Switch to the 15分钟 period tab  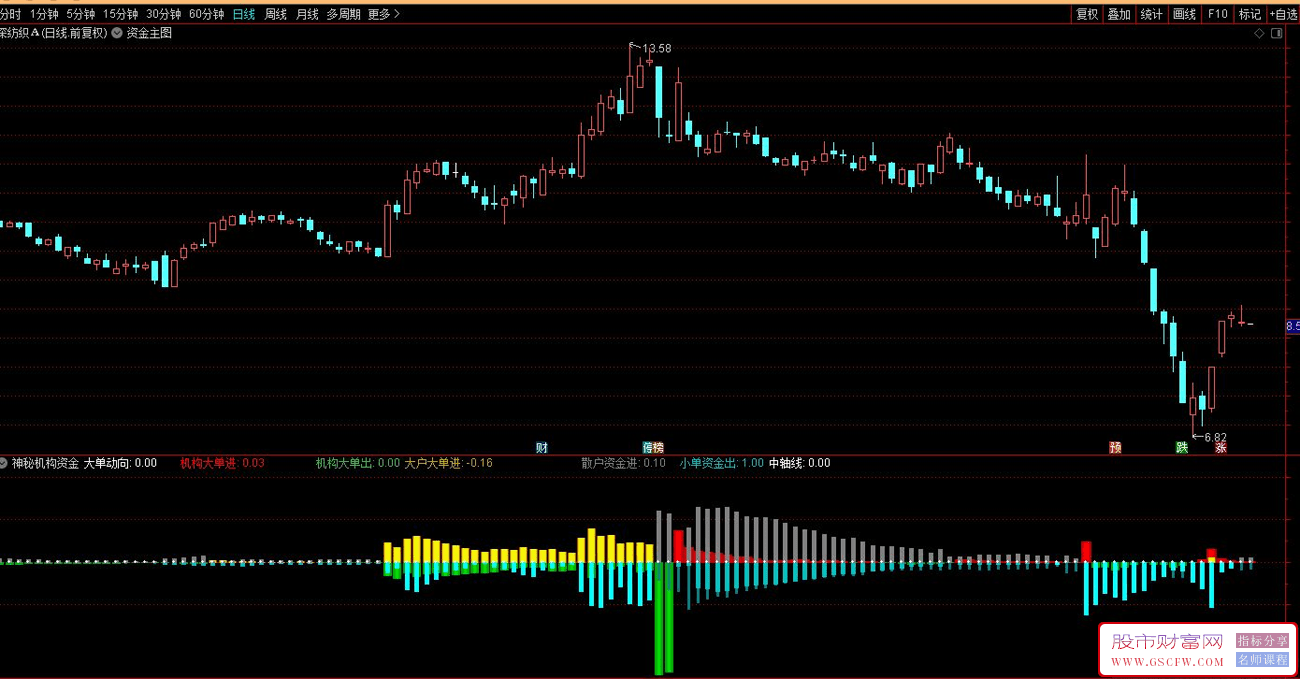(x=120, y=14)
